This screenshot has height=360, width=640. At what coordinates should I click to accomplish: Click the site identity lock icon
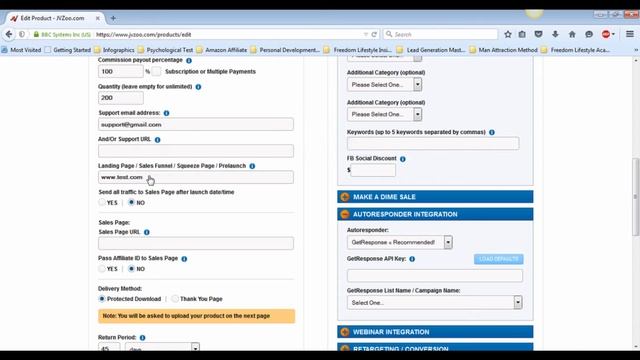pyautogui.click(x=36, y=34)
